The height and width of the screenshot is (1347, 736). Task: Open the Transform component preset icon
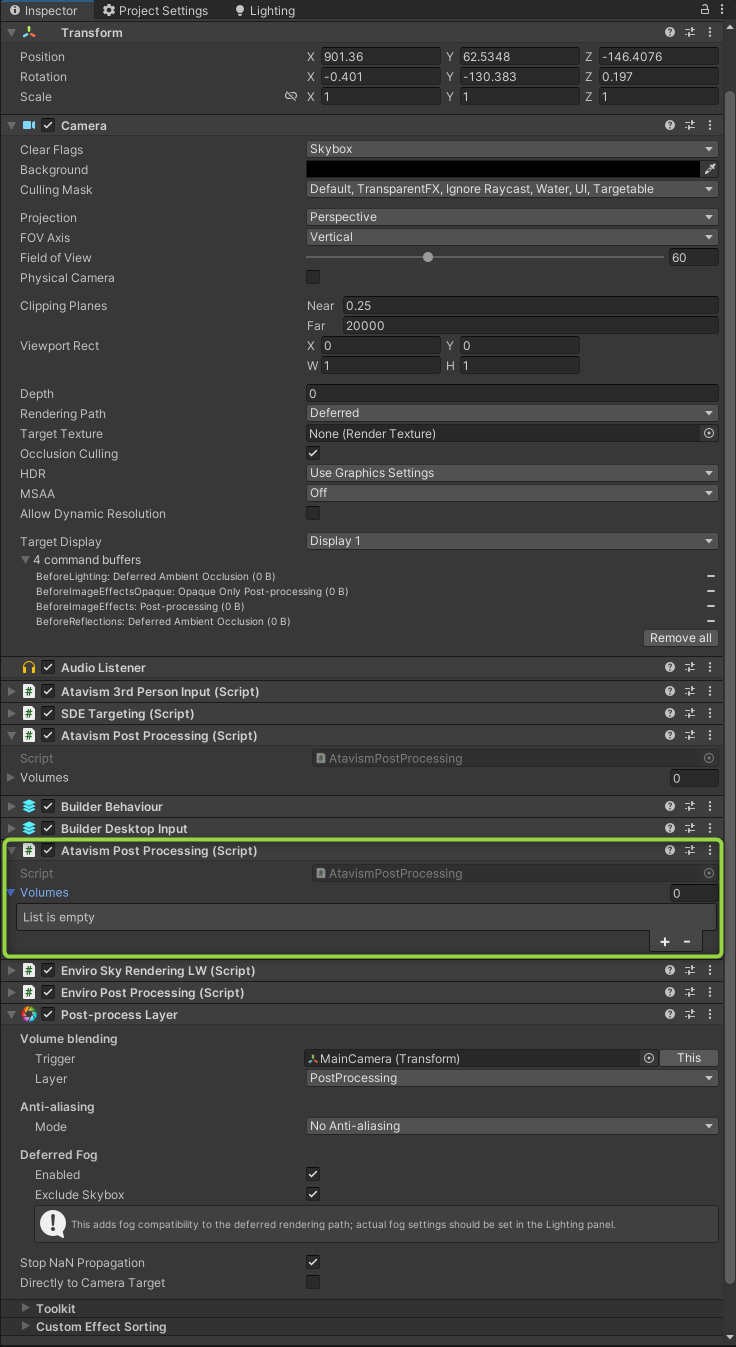click(x=690, y=33)
